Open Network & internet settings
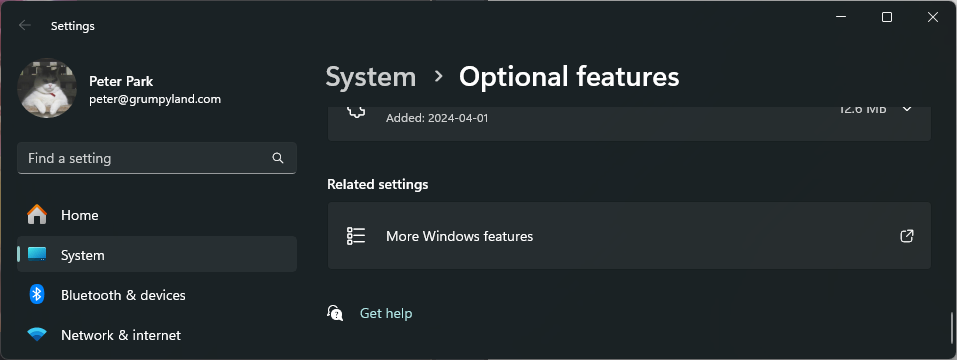Image resolution: width=957 pixels, height=360 pixels. click(157, 335)
